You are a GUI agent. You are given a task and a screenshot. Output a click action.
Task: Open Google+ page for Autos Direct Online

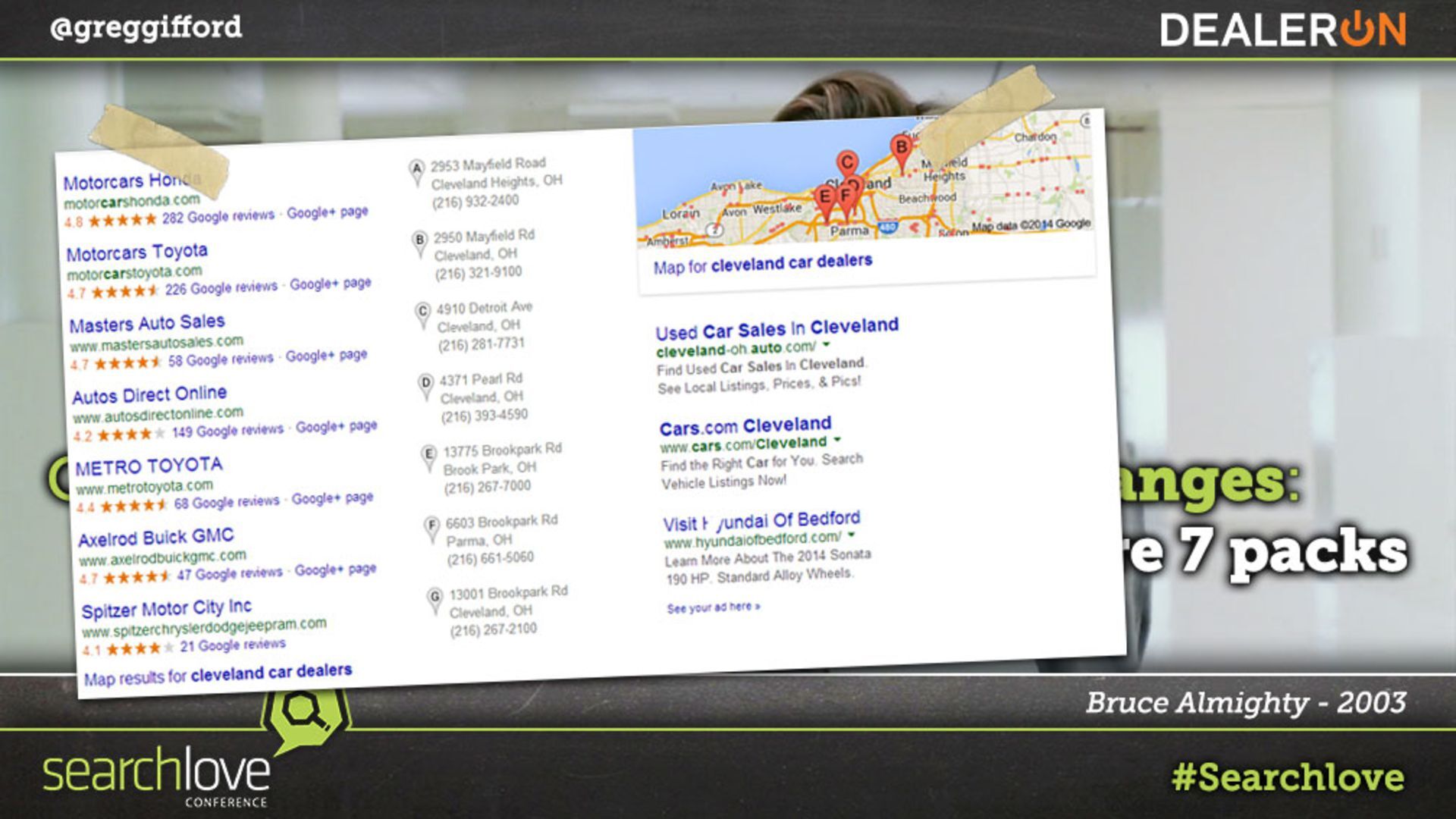tap(337, 426)
